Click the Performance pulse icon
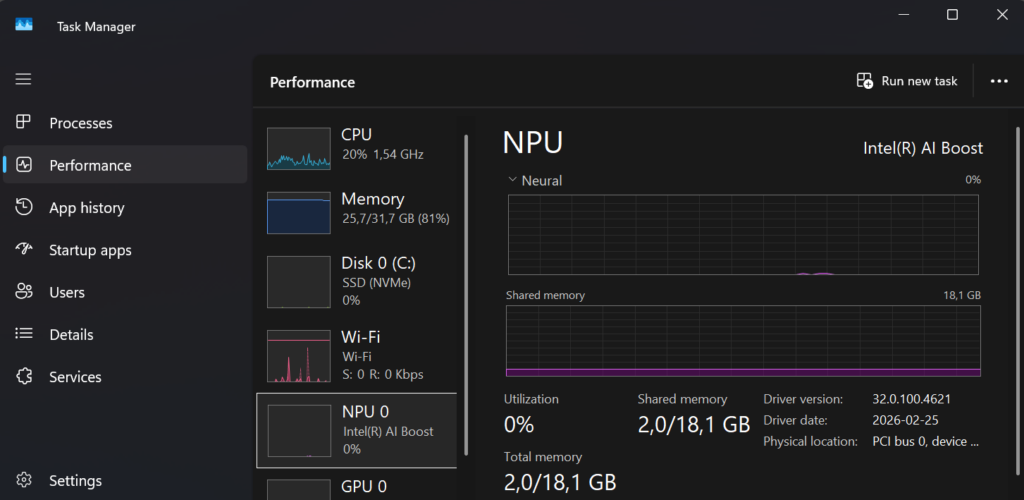The height and width of the screenshot is (500, 1024). (x=24, y=165)
